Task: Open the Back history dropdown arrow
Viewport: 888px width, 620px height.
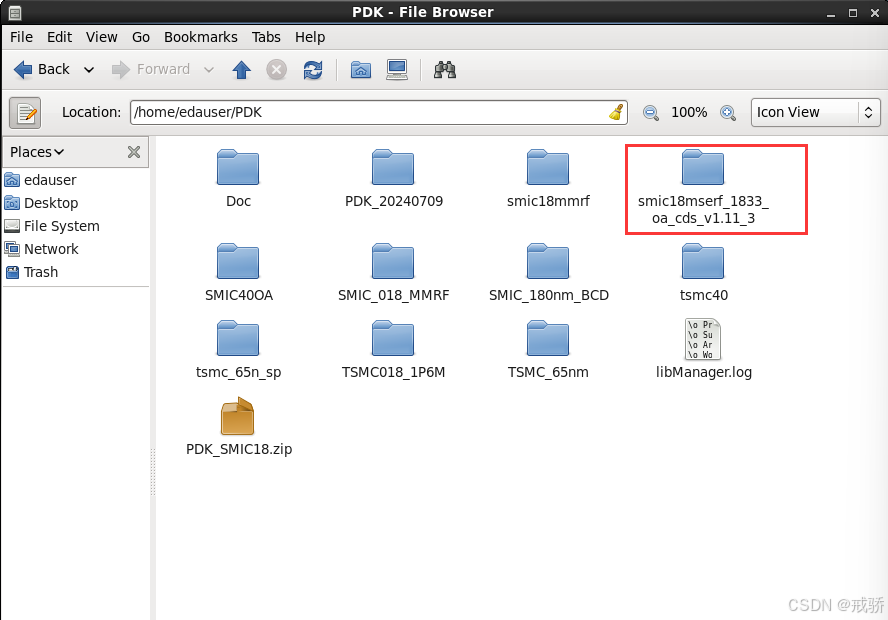Action: (89, 70)
